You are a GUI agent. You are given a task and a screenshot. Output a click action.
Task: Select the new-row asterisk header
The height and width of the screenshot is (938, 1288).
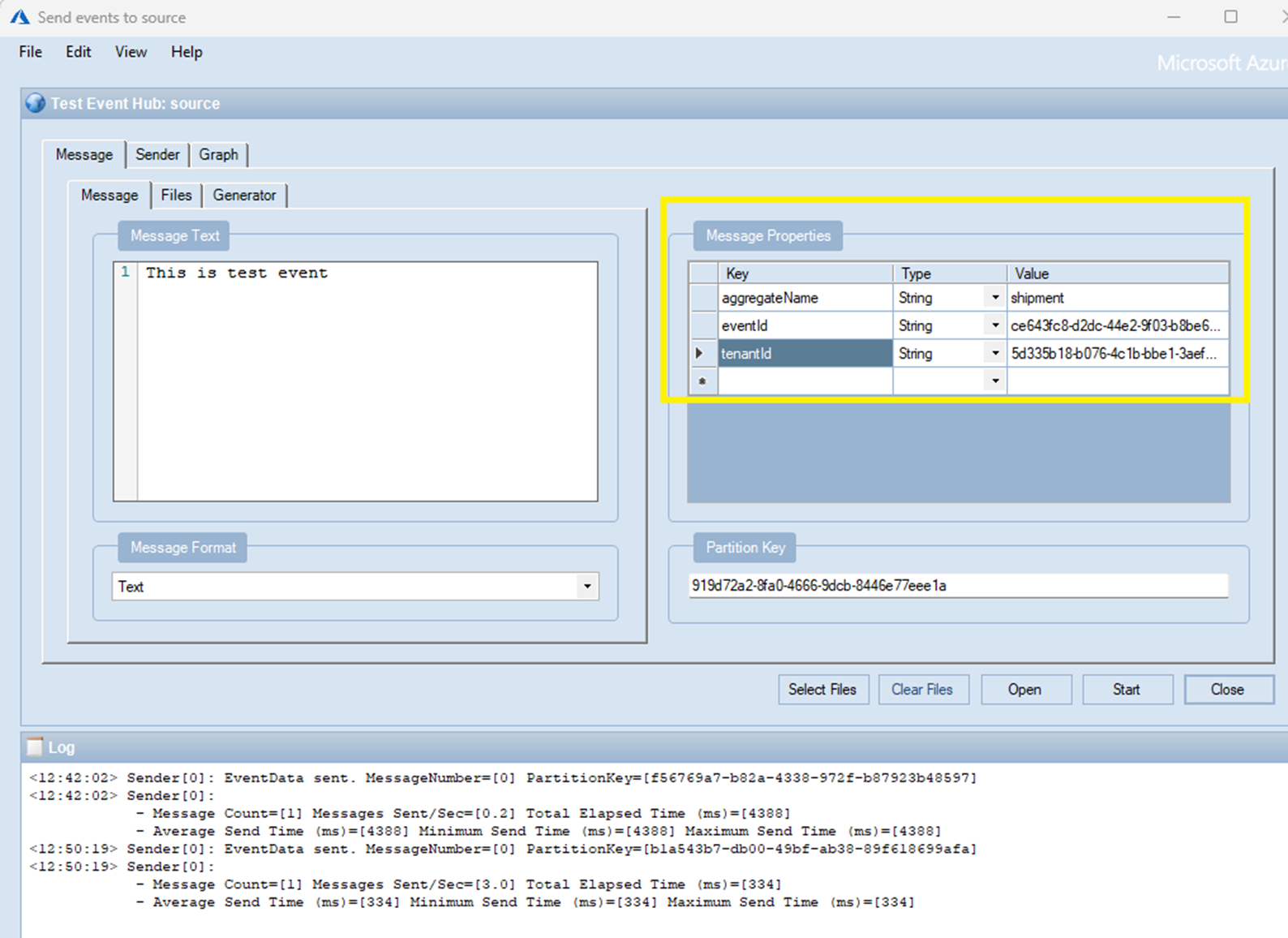click(702, 381)
